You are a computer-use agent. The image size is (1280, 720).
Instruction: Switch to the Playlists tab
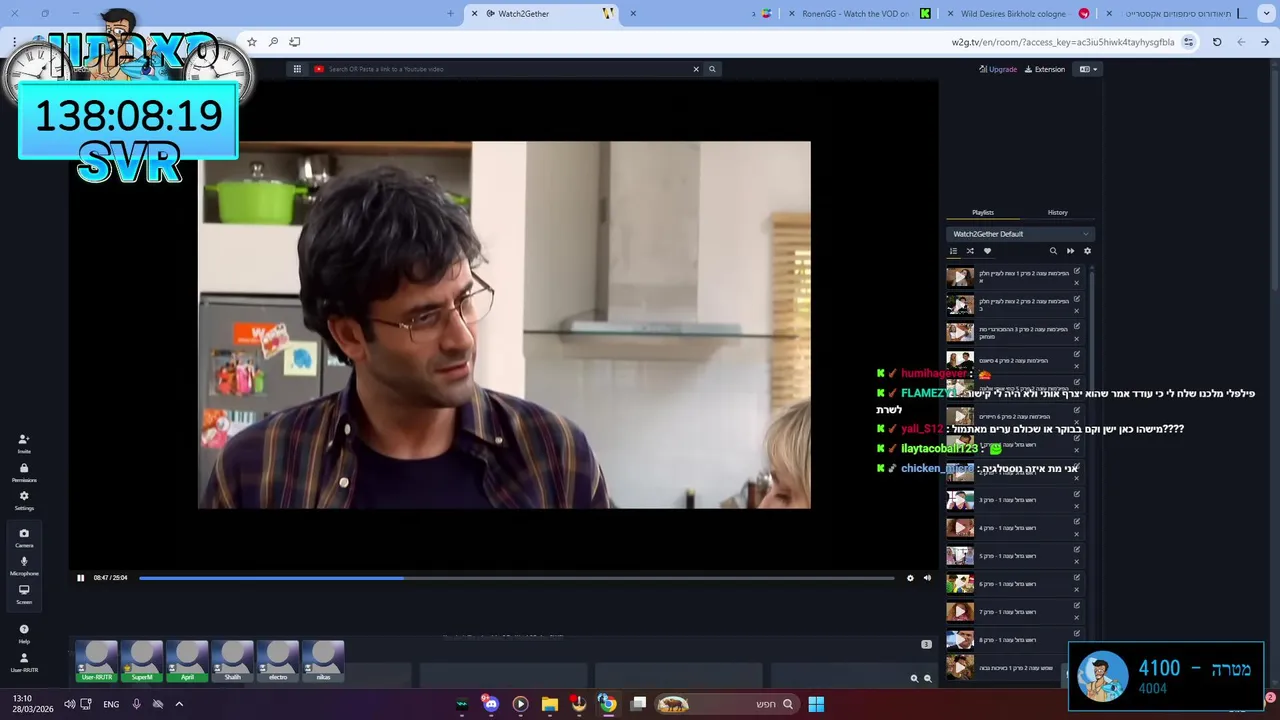pos(983,212)
